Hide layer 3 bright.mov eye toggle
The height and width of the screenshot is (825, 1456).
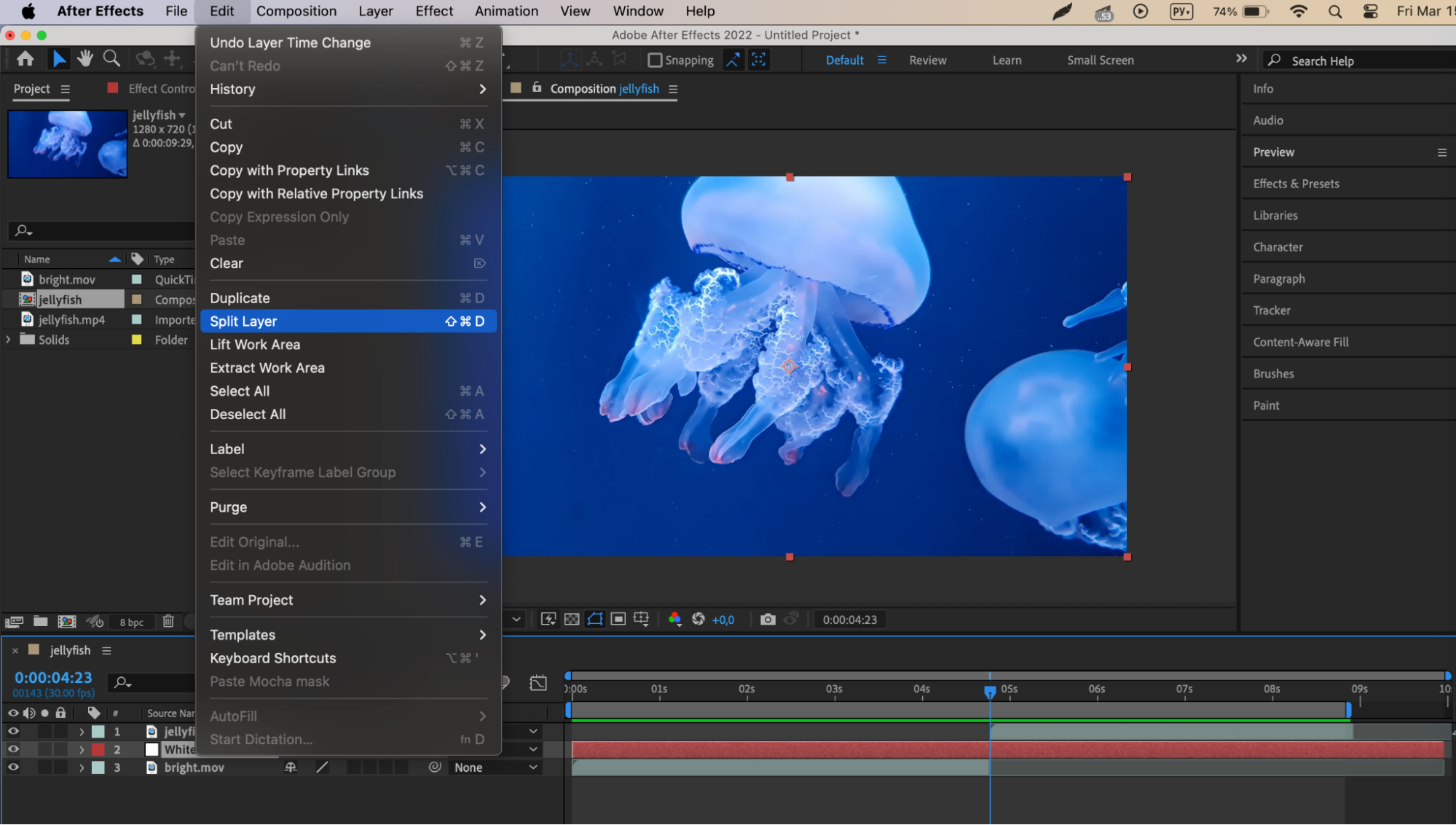click(13, 767)
